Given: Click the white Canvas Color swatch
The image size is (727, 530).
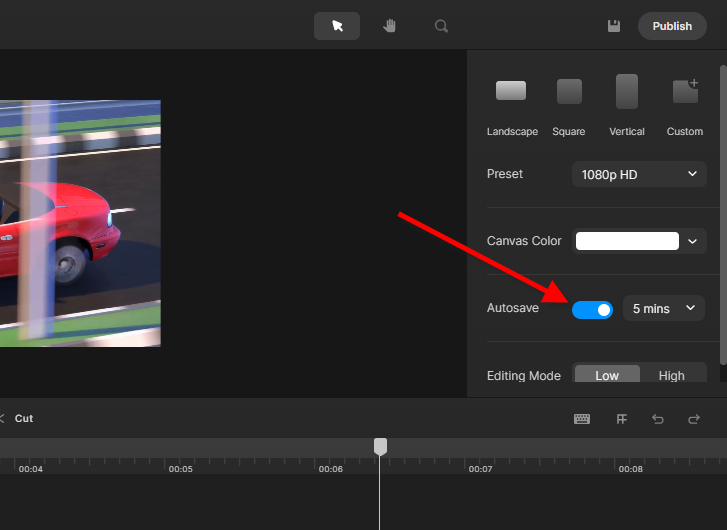Looking at the screenshot, I should [x=627, y=241].
